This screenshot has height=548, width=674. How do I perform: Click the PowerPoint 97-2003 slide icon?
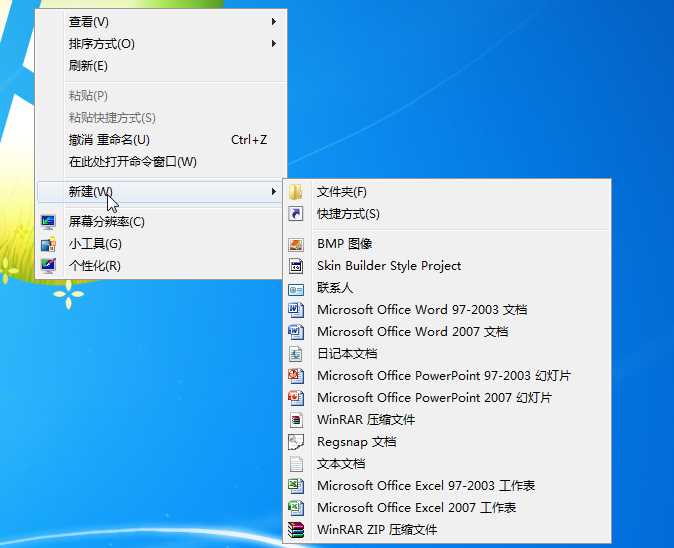(296, 376)
